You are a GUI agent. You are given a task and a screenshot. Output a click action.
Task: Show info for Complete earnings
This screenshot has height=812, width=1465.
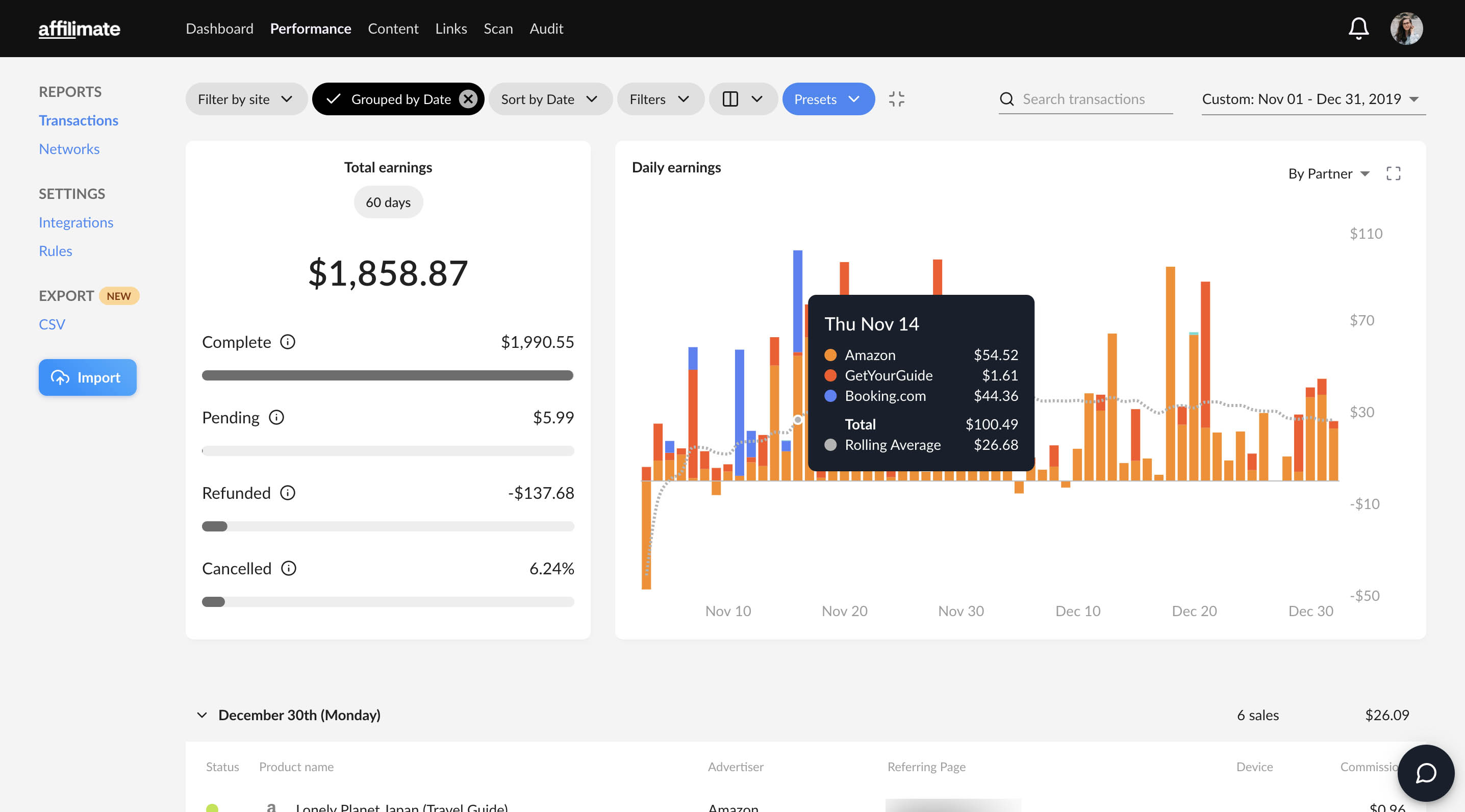point(288,342)
